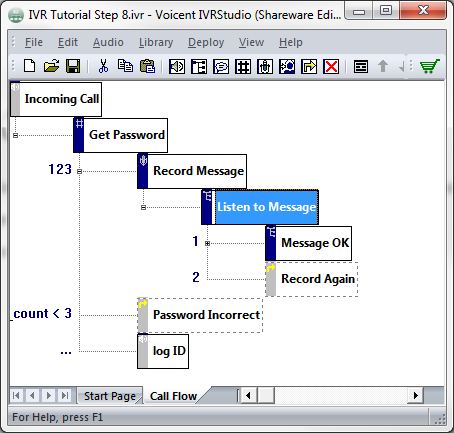454x433 pixels.
Task: Click the horizontal scrollbar right arrow
Action: (x=415, y=396)
